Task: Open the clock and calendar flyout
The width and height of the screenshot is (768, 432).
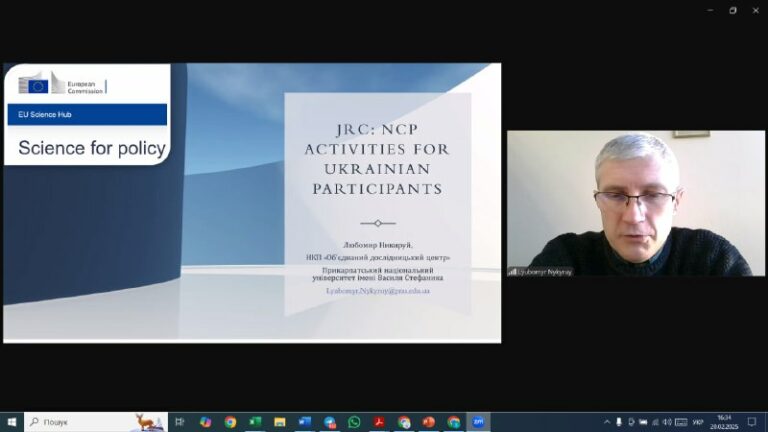Action: [724, 422]
